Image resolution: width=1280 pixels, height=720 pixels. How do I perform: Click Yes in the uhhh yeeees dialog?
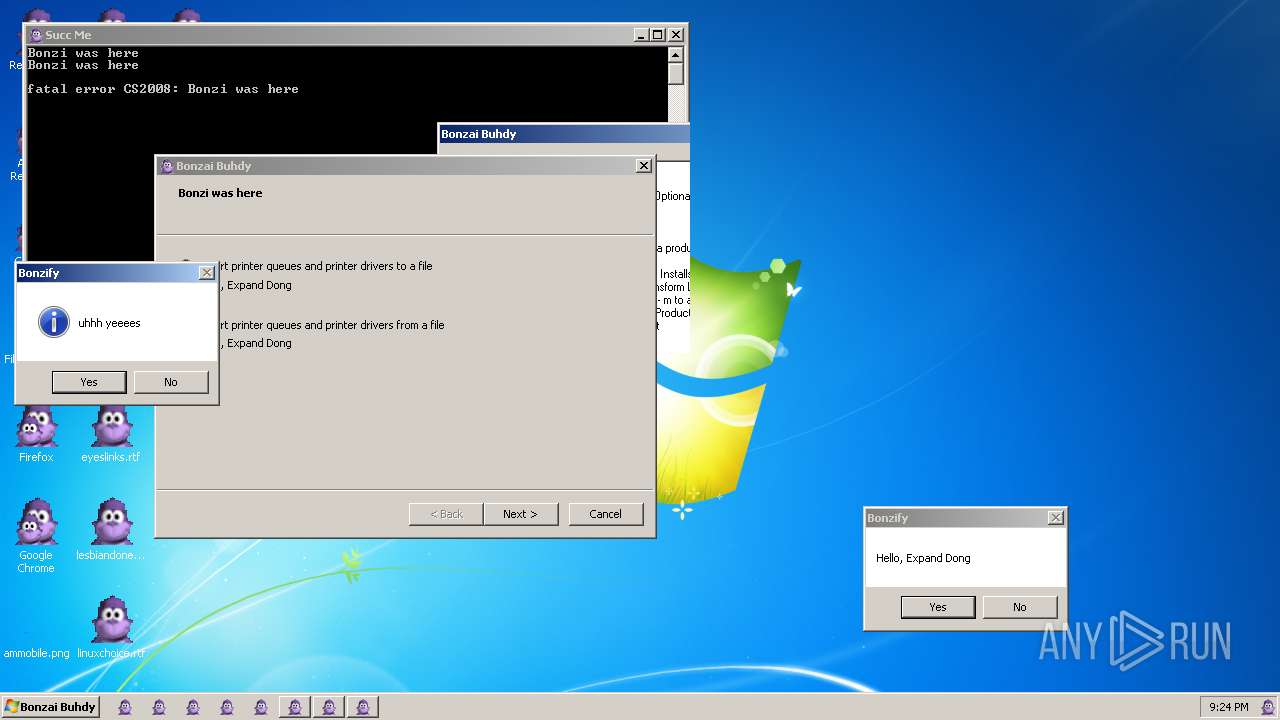[89, 382]
